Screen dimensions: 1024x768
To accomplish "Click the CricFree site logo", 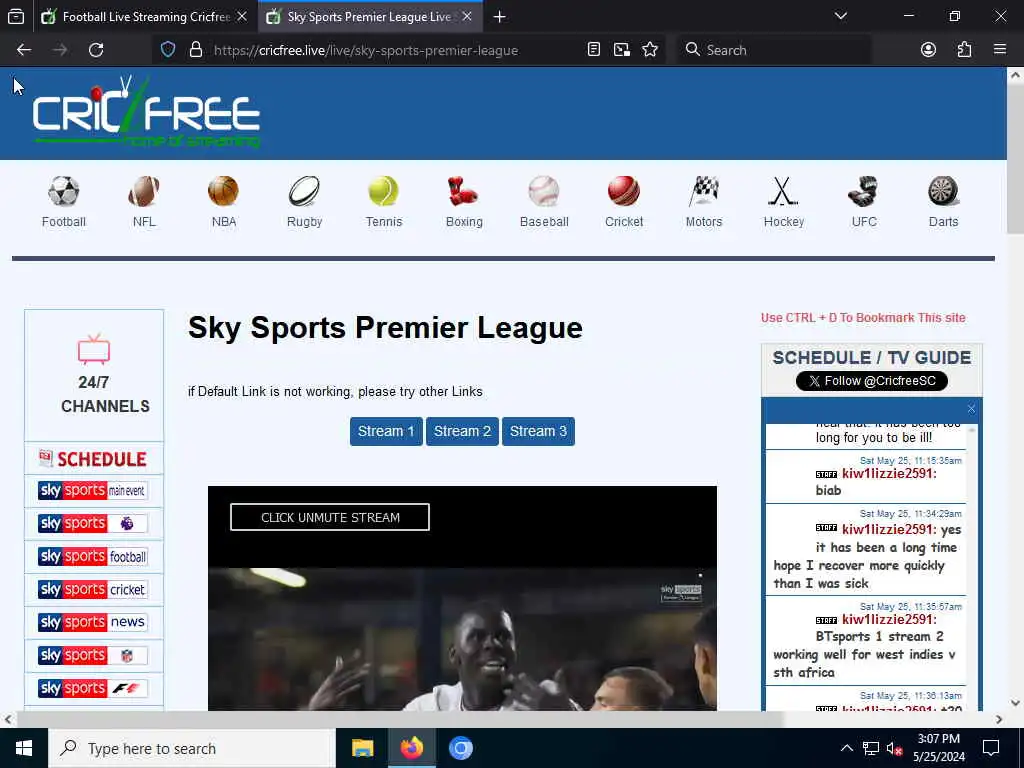I will pos(146,112).
